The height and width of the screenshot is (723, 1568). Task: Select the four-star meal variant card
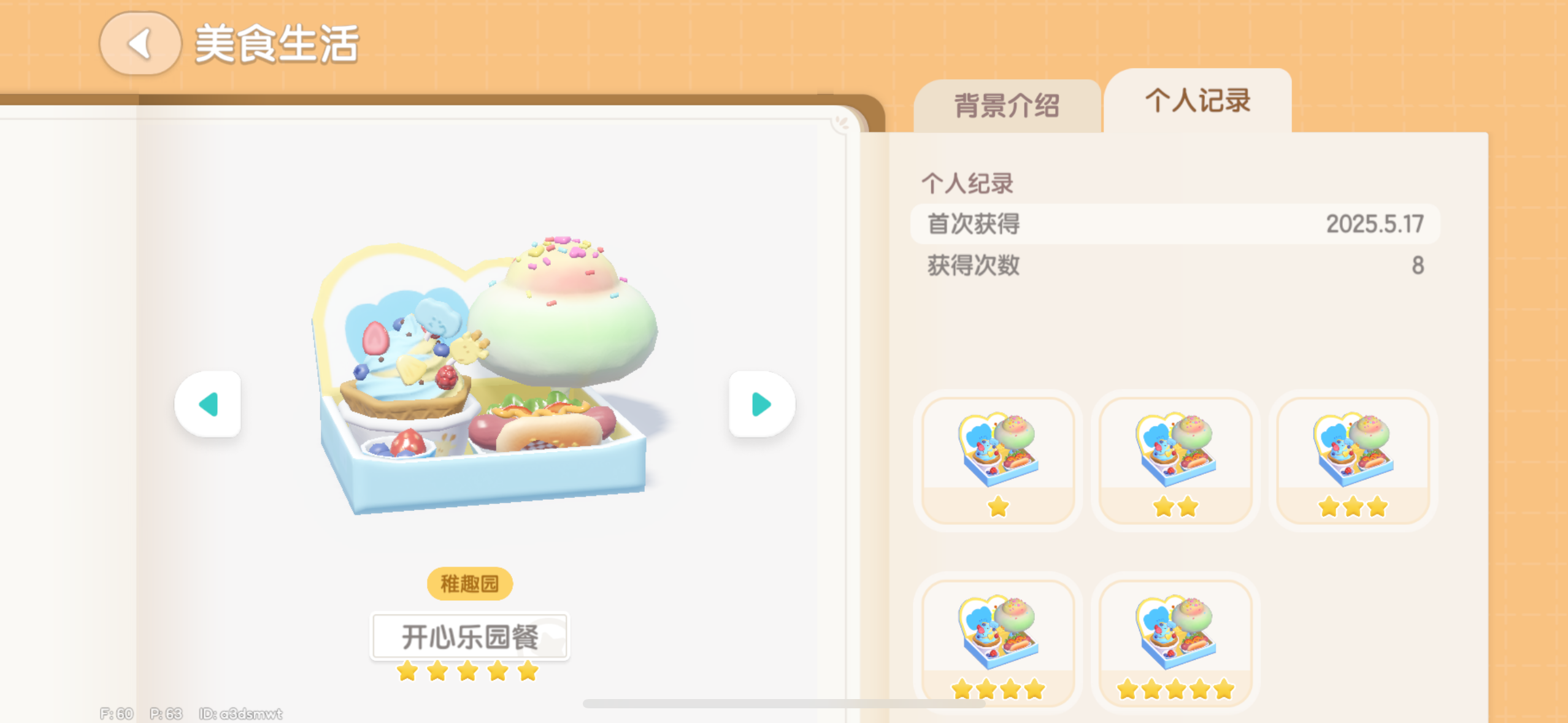pos(998,643)
